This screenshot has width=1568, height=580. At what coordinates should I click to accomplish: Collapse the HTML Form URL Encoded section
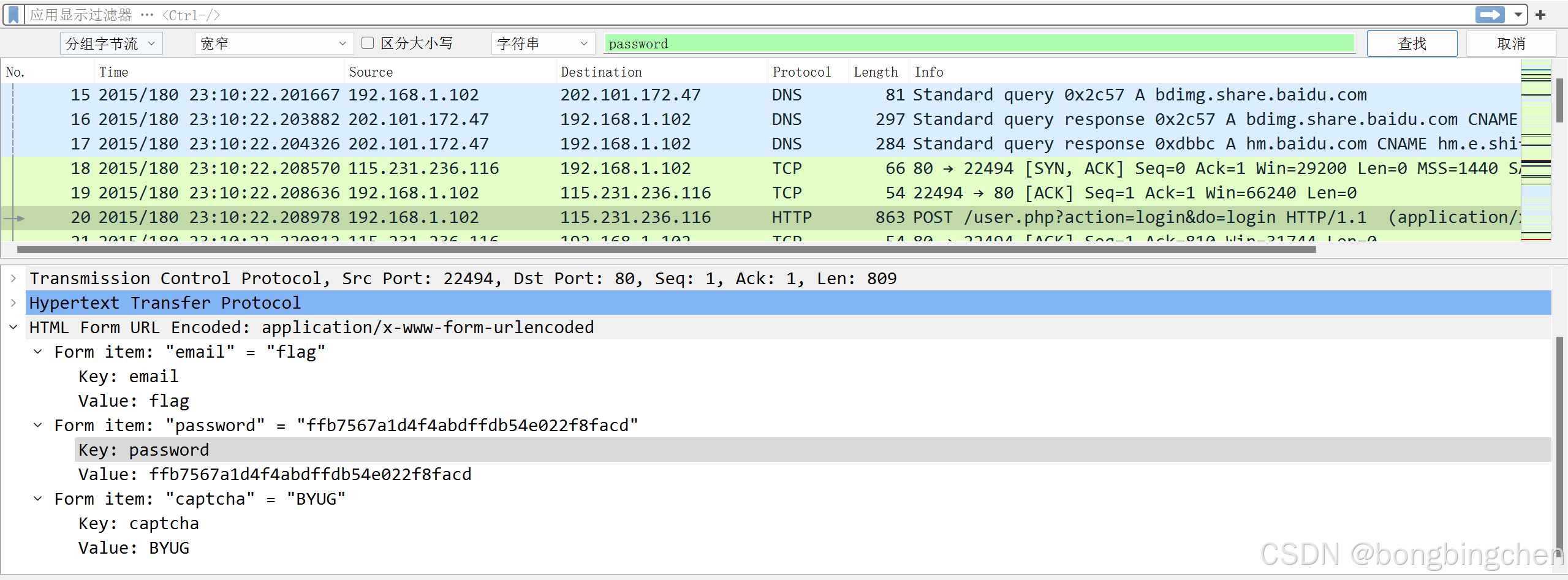[x=13, y=327]
